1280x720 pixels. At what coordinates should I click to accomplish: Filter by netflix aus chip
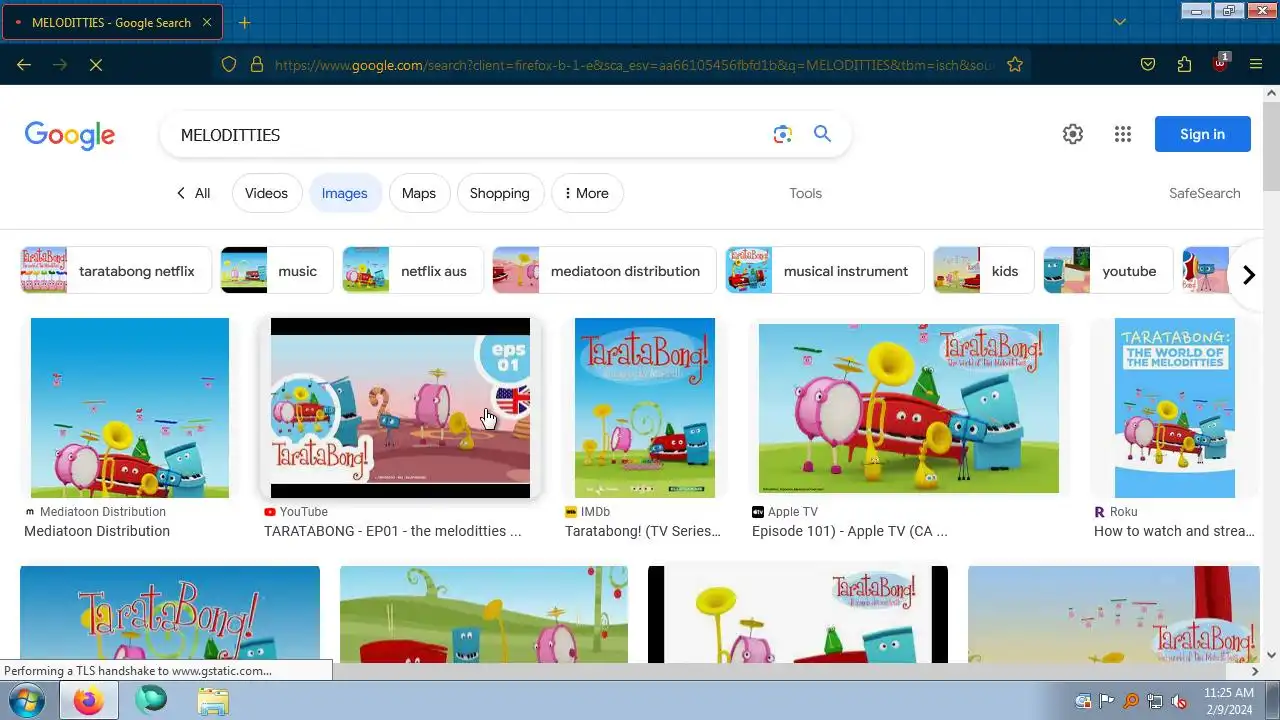pyautogui.click(x=412, y=271)
